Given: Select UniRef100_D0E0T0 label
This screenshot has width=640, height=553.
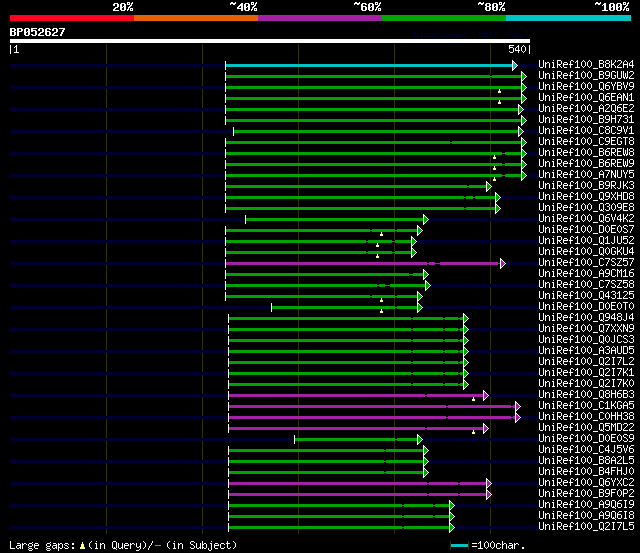Looking at the screenshot, I should coord(586,306).
